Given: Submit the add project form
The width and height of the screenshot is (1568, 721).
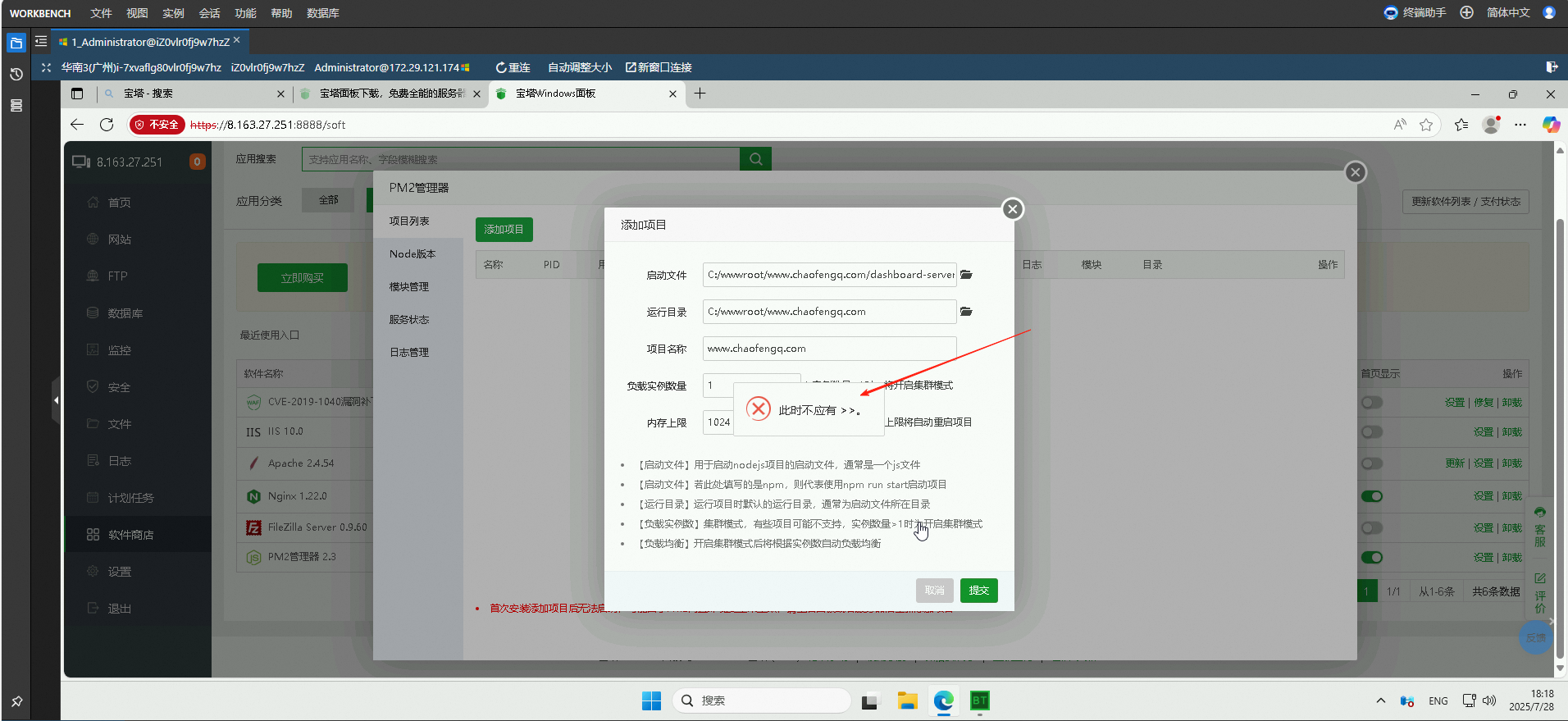Looking at the screenshot, I should tap(978, 591).
